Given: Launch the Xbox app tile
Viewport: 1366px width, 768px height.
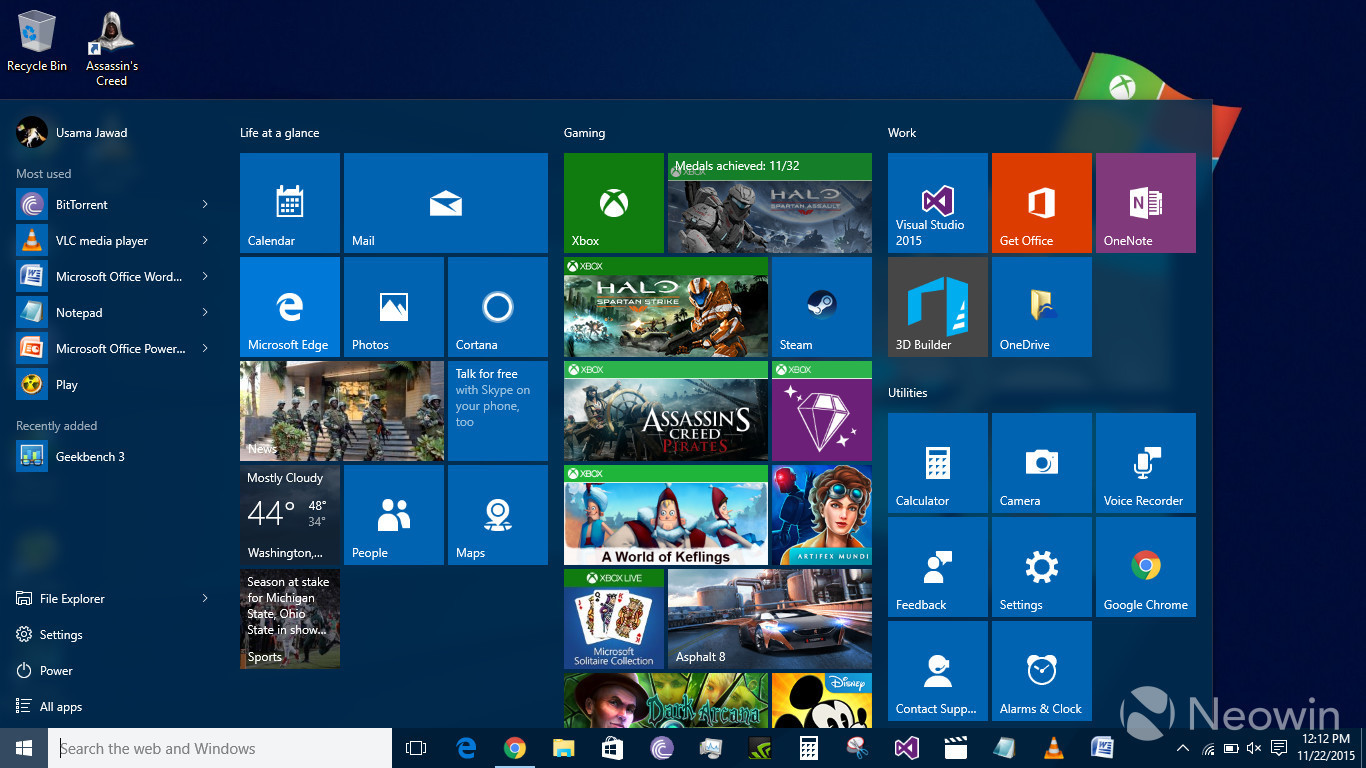Looking at the screenshot, I should pyautogui.click(x=614, y=203).
